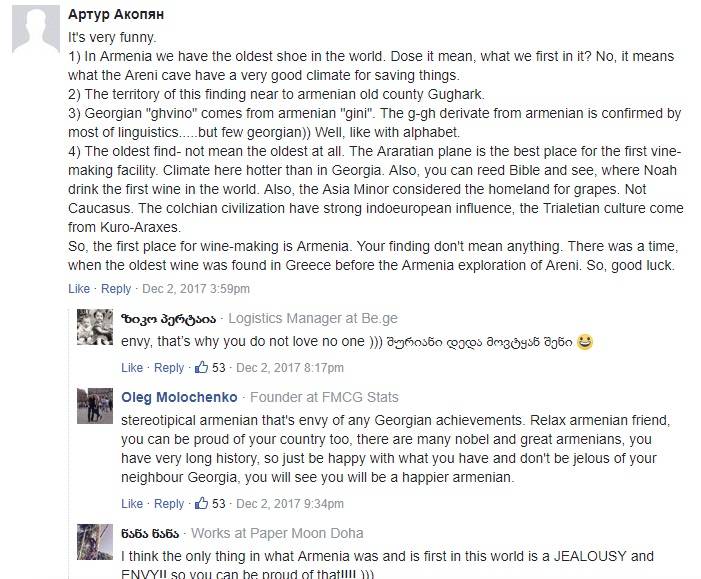Click the Paper Moon Doha commenter's avatar
Image resolution: width=701 pixels, height=579 pixels.
coord(95,542)
